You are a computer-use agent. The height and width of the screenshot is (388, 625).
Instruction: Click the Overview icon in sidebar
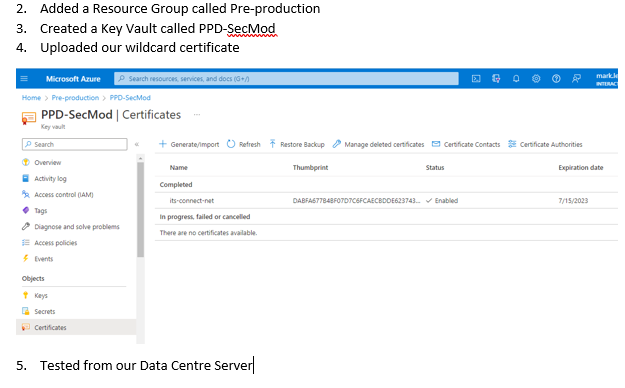26,162
